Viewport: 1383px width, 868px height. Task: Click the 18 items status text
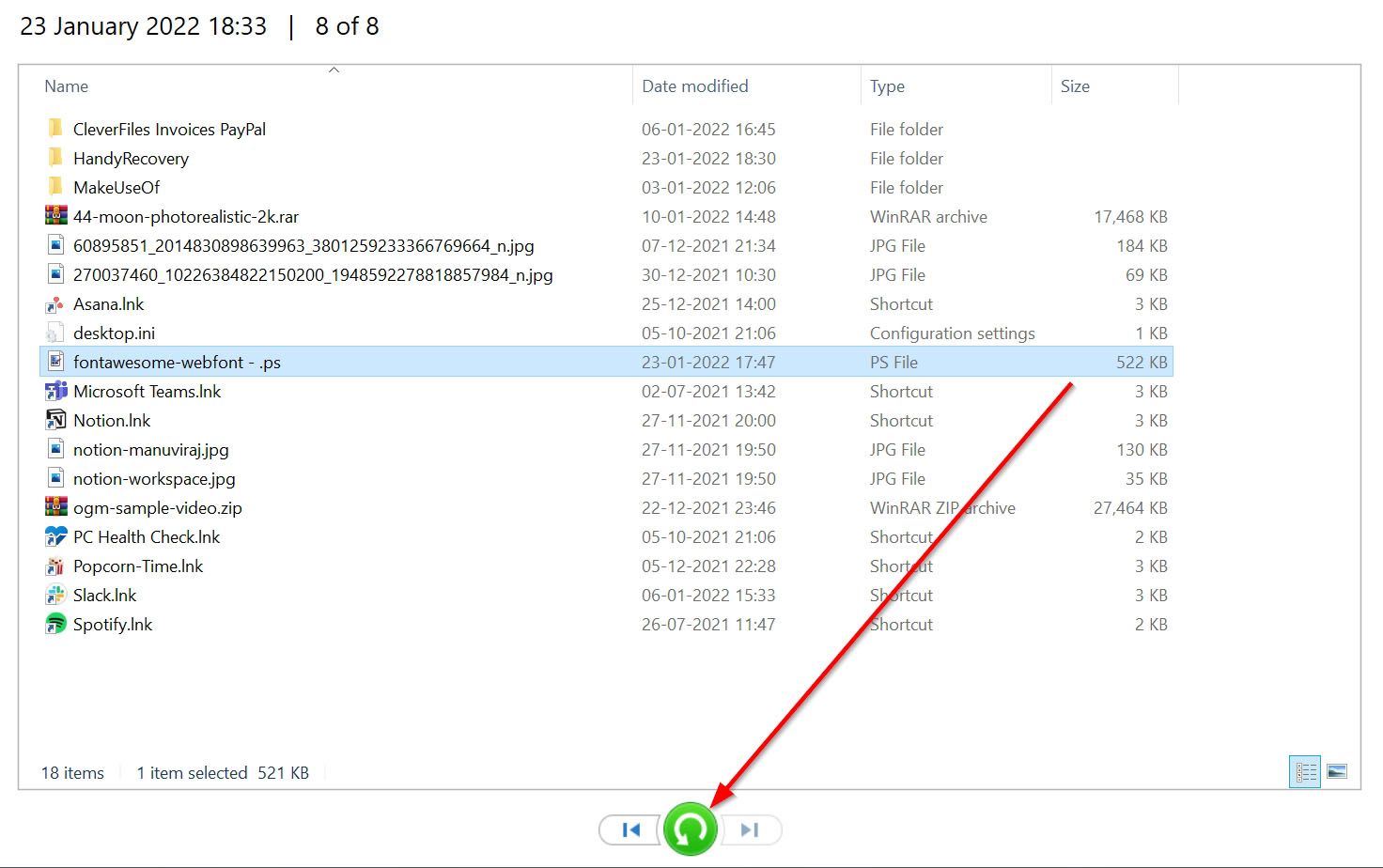[72, 773]
